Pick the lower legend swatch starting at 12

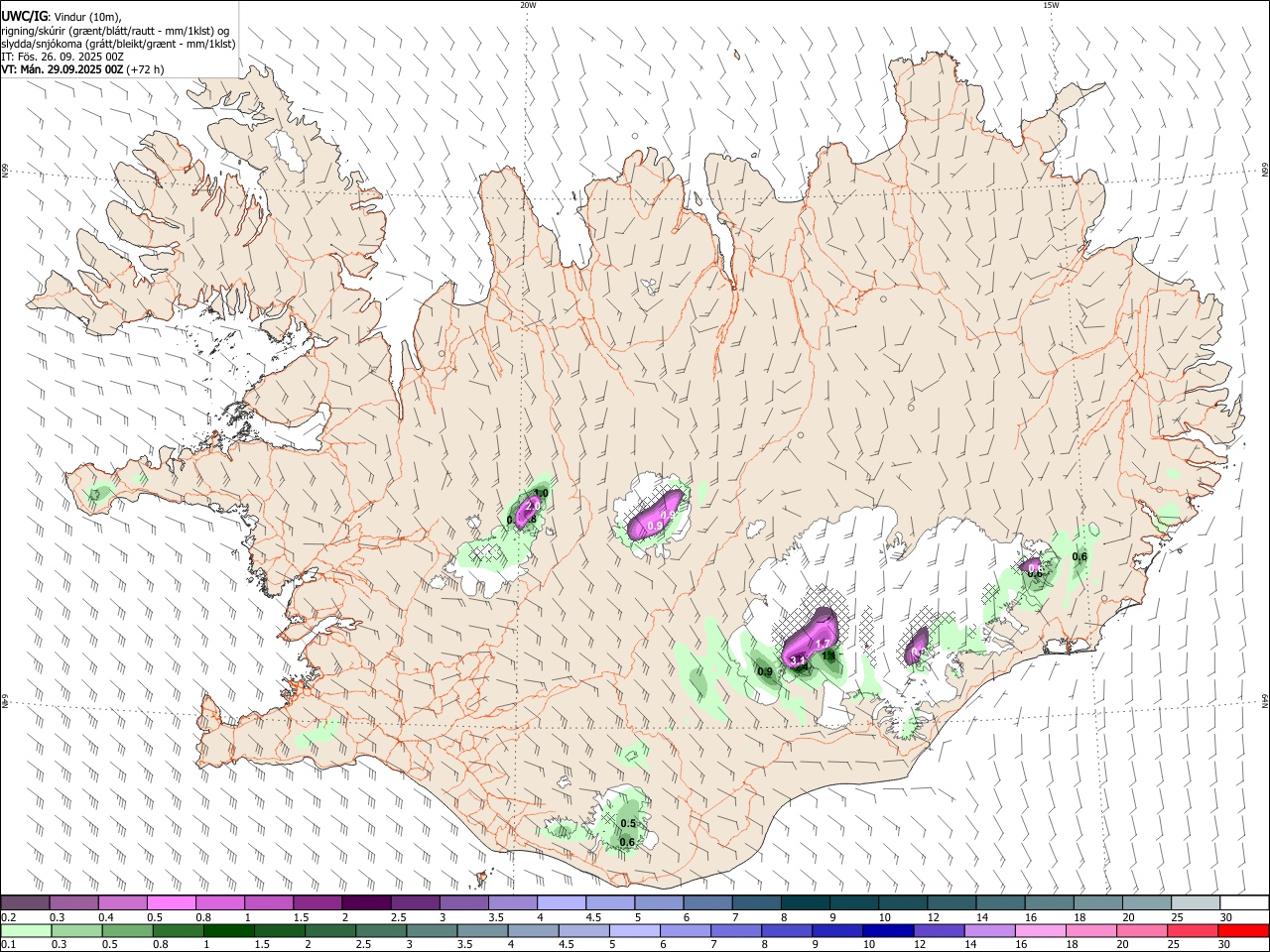tap(938, 930)
